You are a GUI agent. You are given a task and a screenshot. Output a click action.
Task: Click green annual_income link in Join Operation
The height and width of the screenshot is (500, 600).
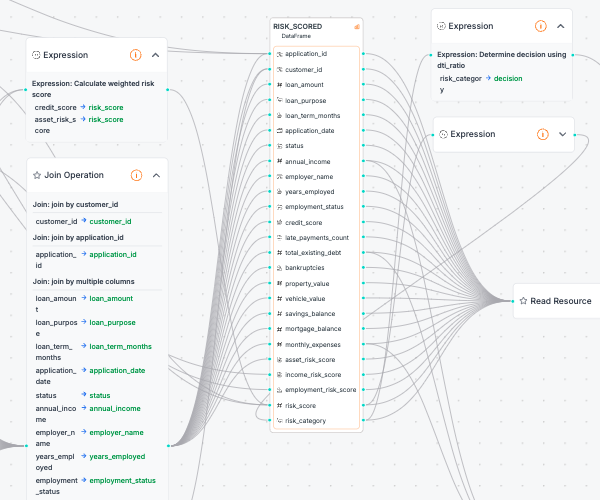point(115,409)
